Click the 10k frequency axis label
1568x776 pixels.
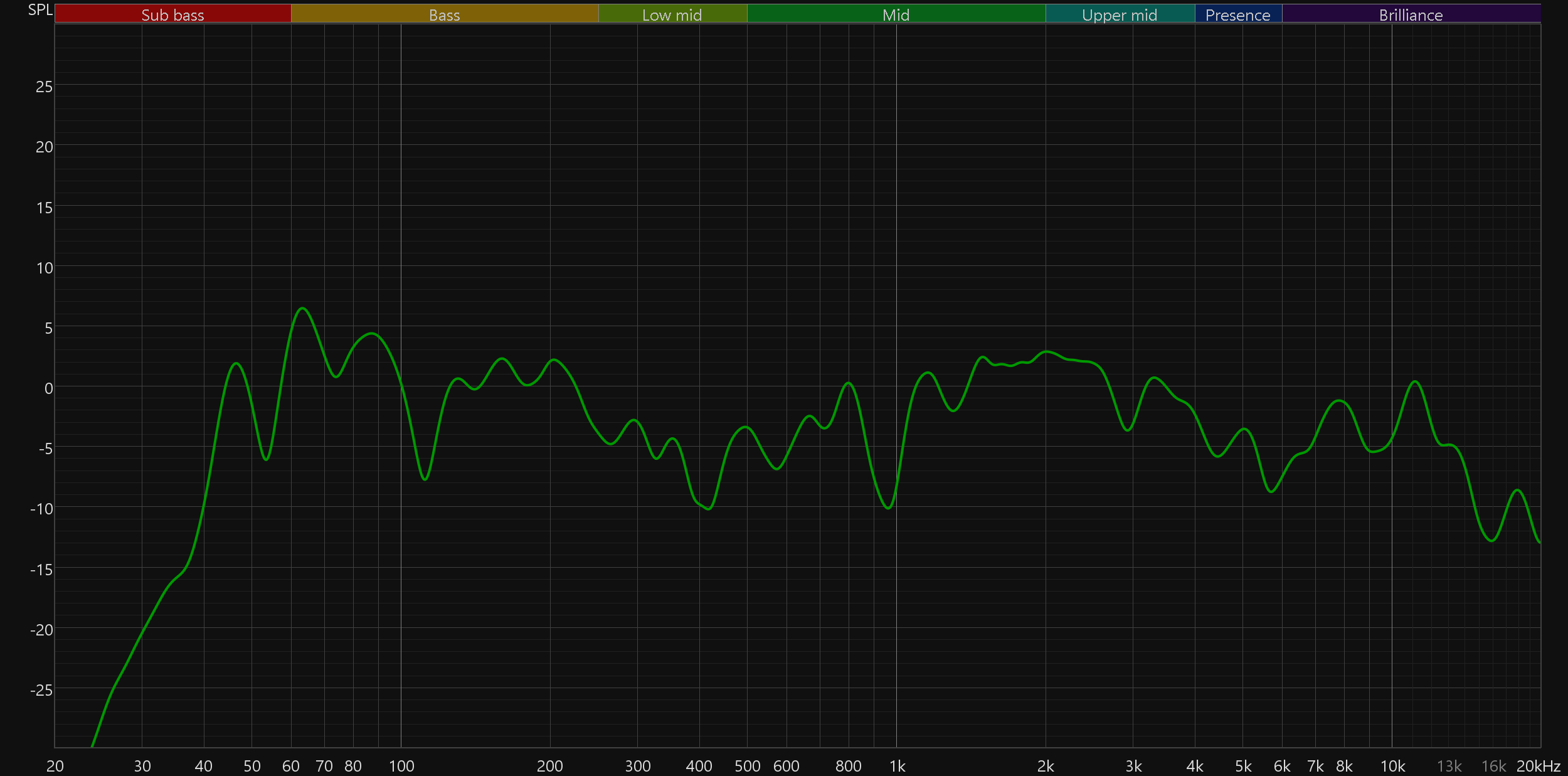[x=1392, y=766]
